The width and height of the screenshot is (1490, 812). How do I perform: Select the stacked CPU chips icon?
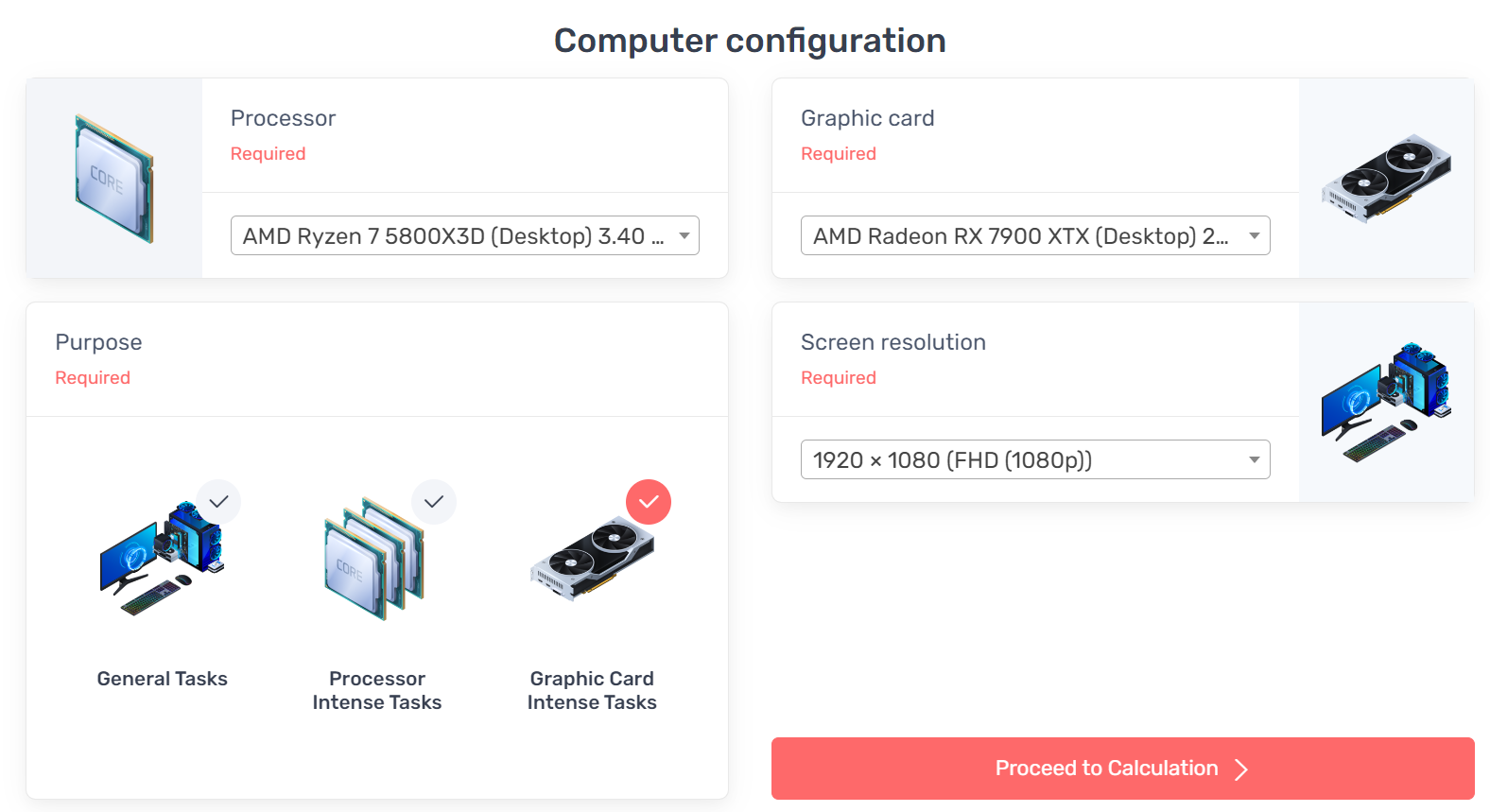[x=375, y=559]
